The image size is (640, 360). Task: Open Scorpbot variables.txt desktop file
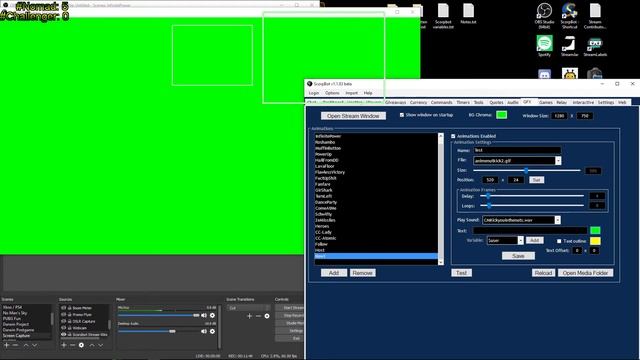tap(443, 16)
